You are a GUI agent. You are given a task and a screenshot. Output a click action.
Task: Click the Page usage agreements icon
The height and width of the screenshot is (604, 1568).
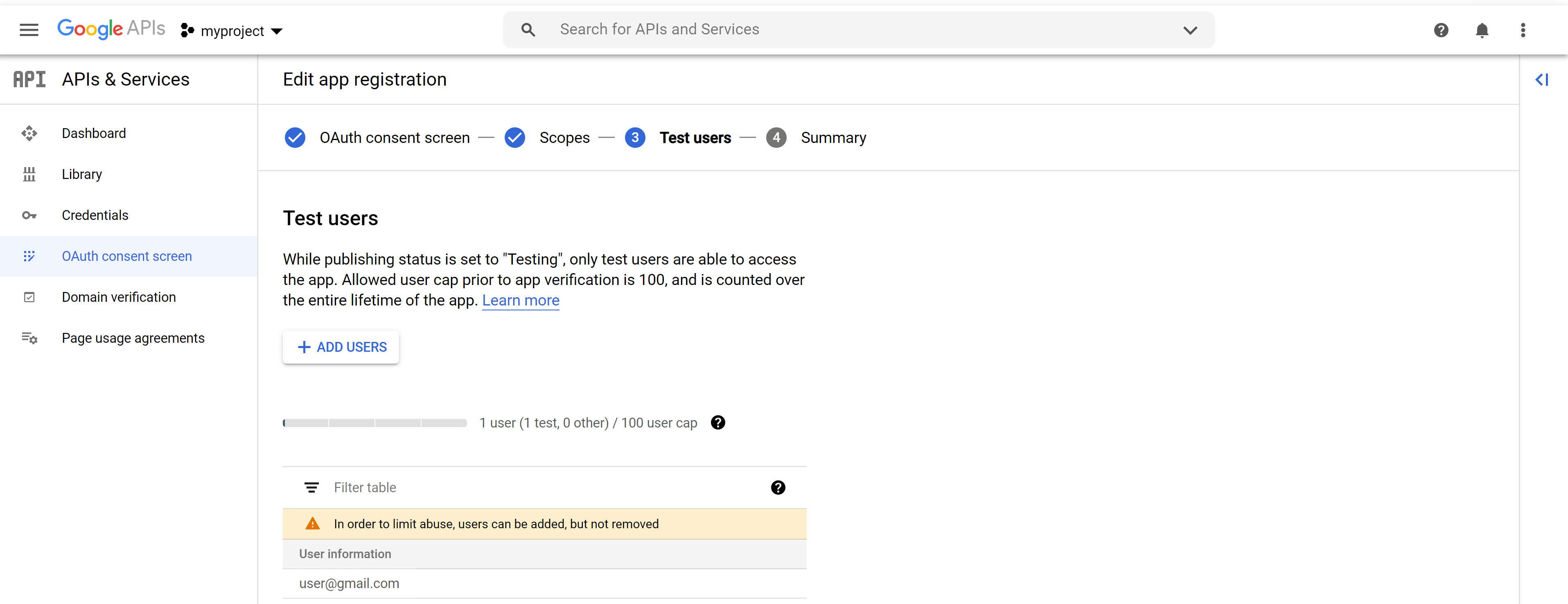[x=28, y=338]
